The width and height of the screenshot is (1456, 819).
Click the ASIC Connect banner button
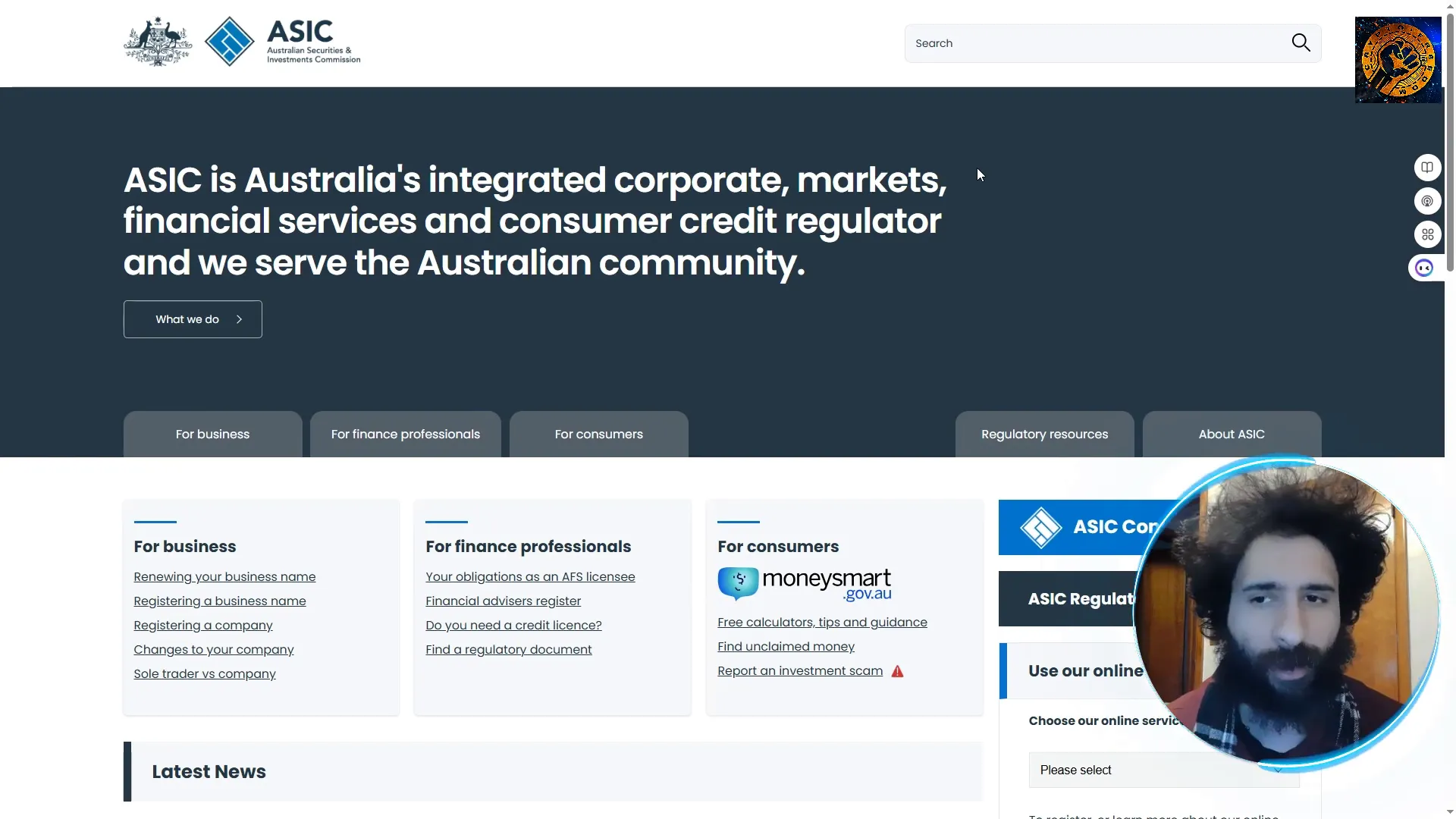1084,527
